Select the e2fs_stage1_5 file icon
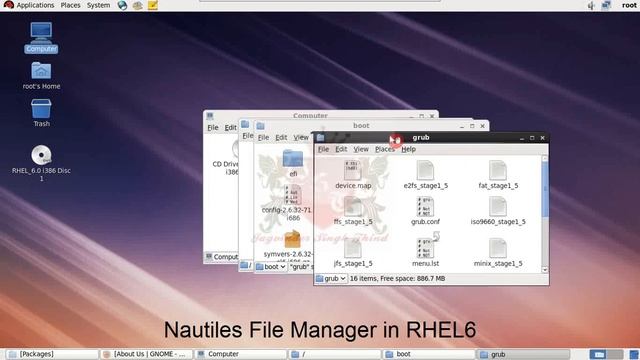Screen dimensions: 640x360 tap(425, 170)
